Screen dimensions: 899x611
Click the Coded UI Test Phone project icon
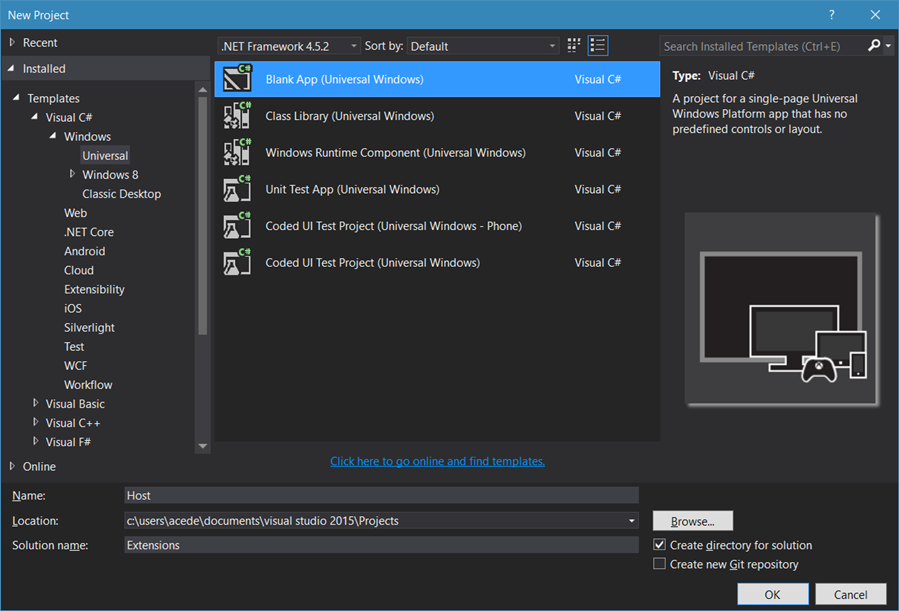pos(237,225)
